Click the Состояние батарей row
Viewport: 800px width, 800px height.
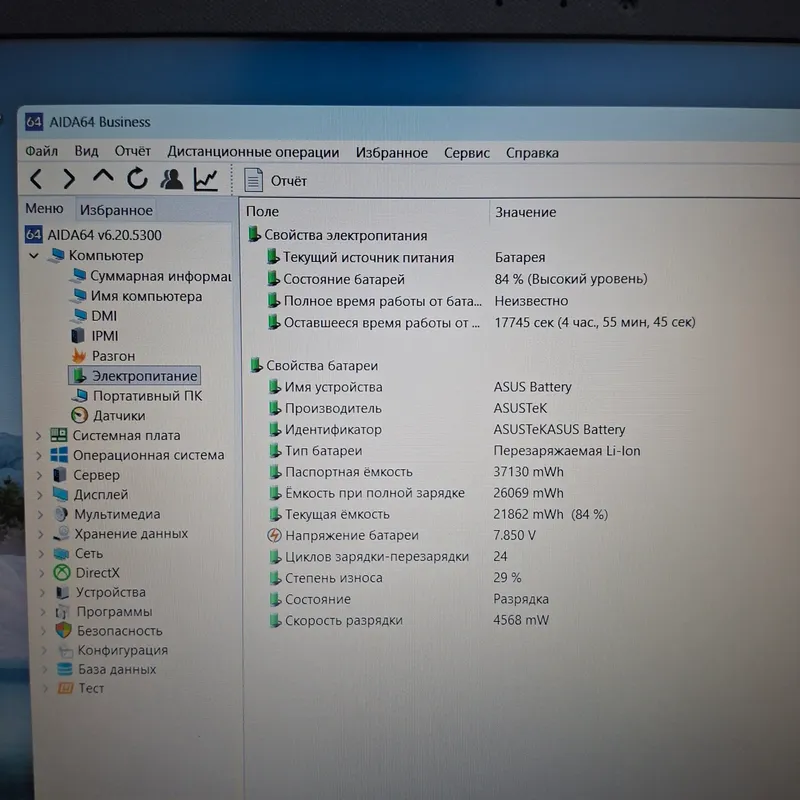point(457,279)
